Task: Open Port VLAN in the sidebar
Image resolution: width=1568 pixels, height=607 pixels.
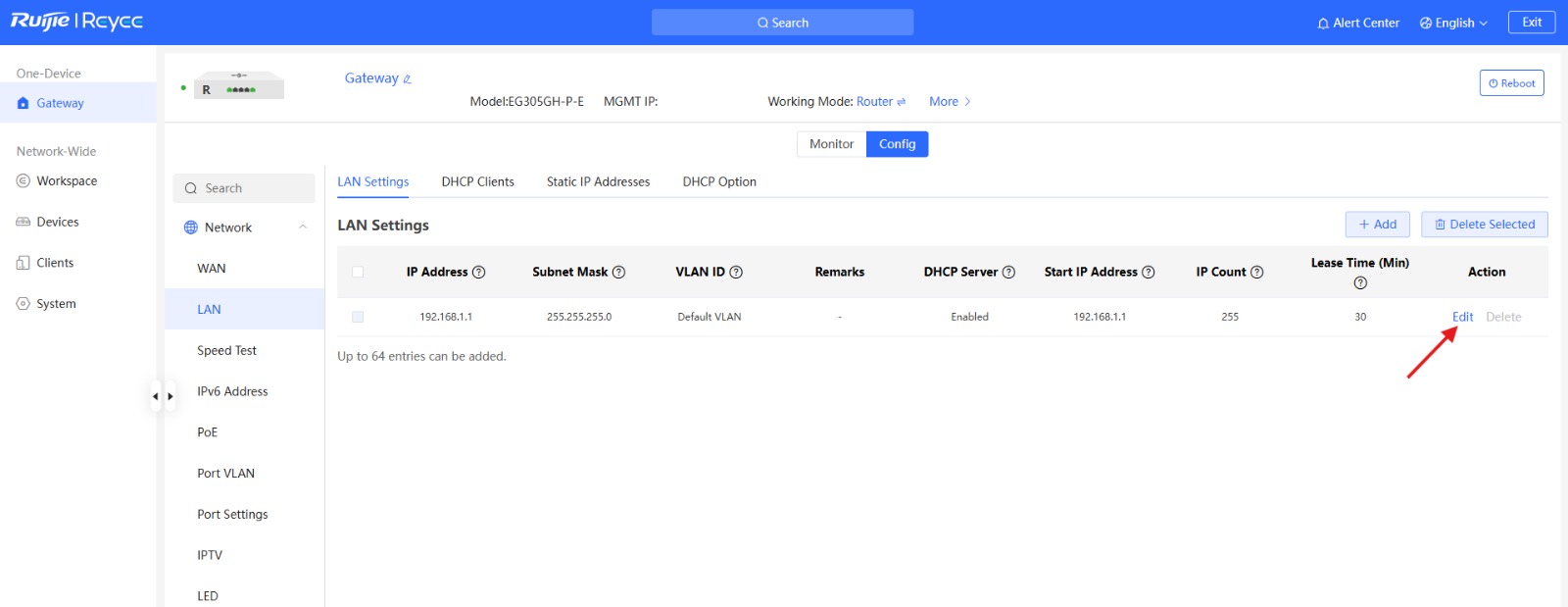Action: (225, 474)
